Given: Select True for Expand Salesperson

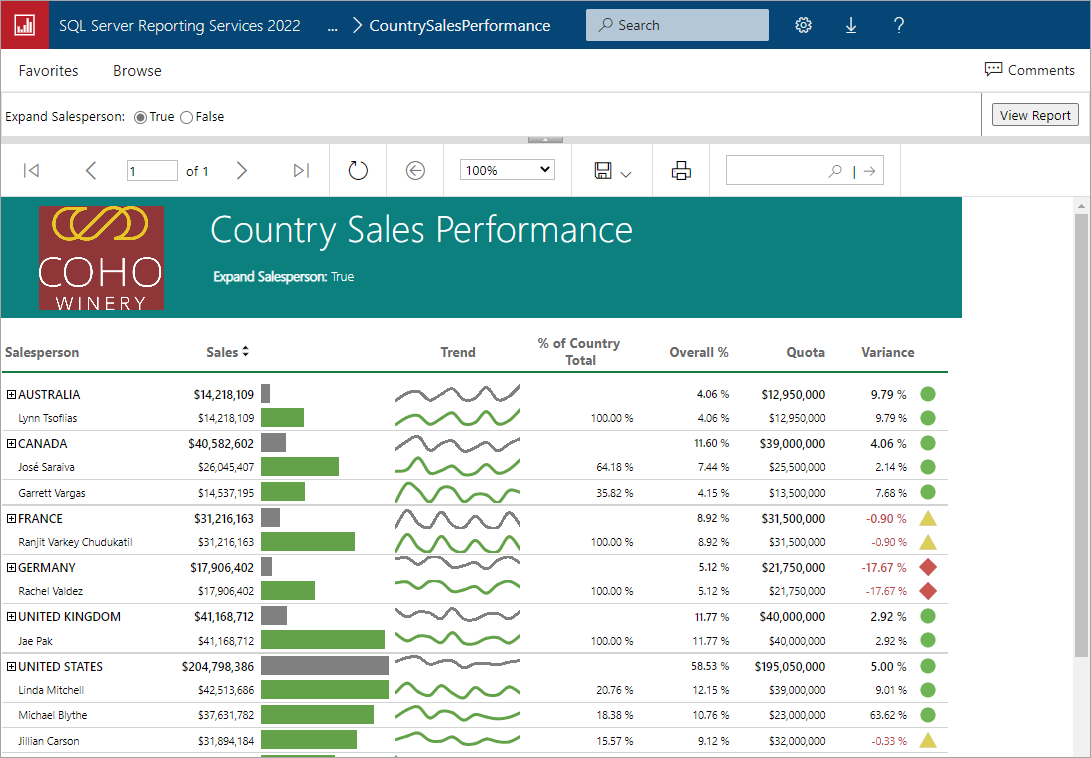Looking at the screenshot, I should point(140,117).
